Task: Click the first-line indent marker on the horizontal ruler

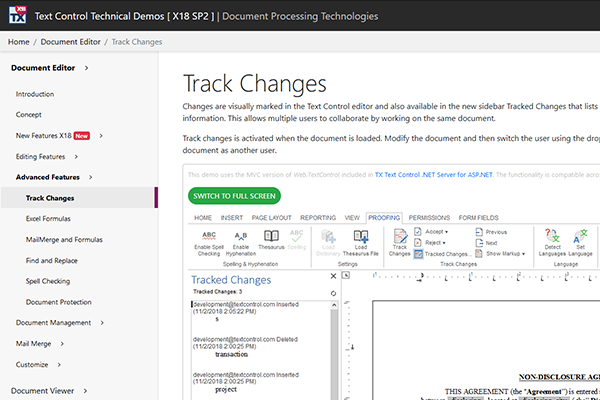Action: point(422,275)
